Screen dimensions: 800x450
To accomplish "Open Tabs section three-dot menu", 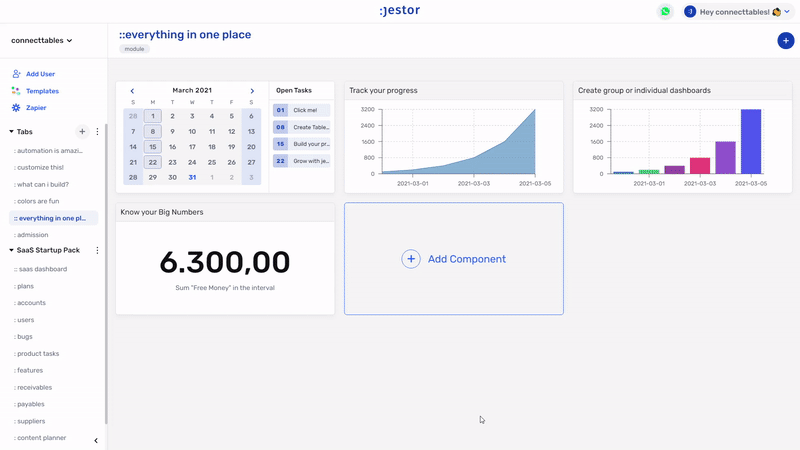I will [97, 132].
